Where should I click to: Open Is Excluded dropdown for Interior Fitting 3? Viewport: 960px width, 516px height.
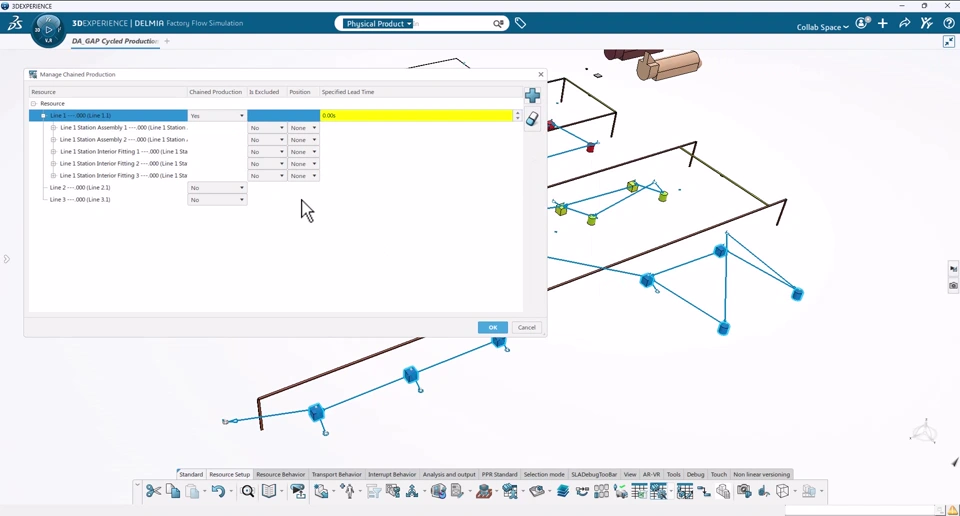click(x=267, y=176)
